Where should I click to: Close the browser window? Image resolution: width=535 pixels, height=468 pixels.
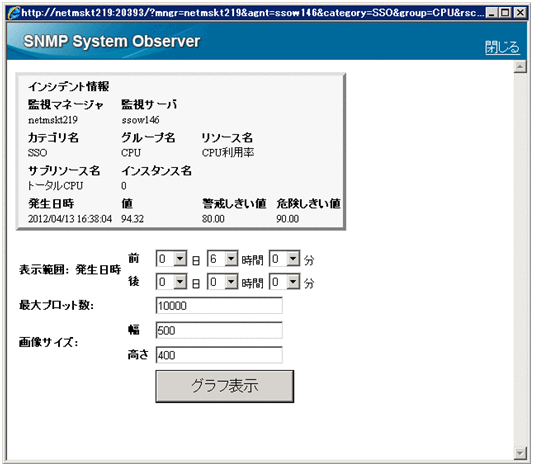520,13
